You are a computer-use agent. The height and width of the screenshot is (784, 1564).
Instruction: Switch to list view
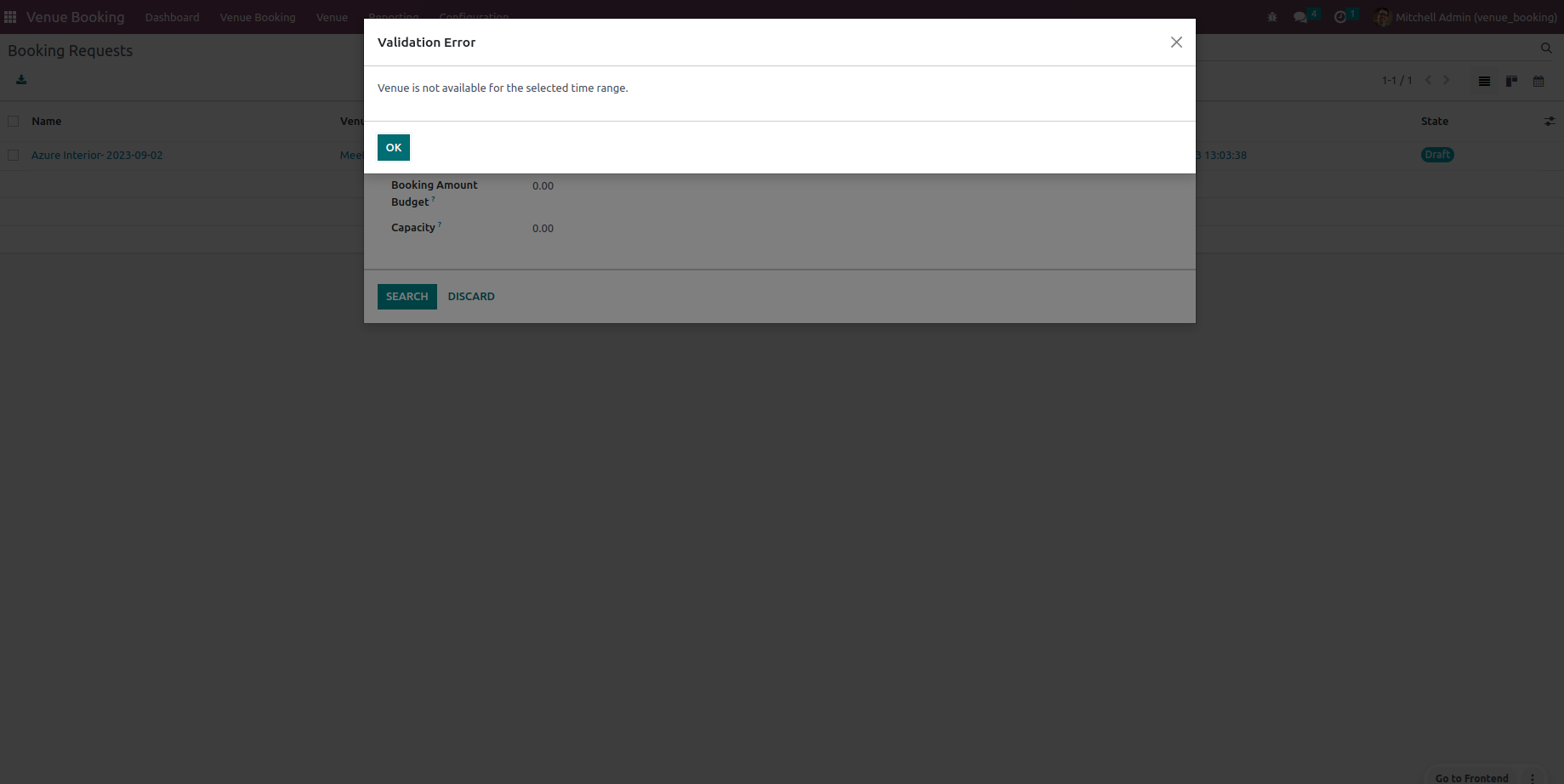coord(1484,81)
